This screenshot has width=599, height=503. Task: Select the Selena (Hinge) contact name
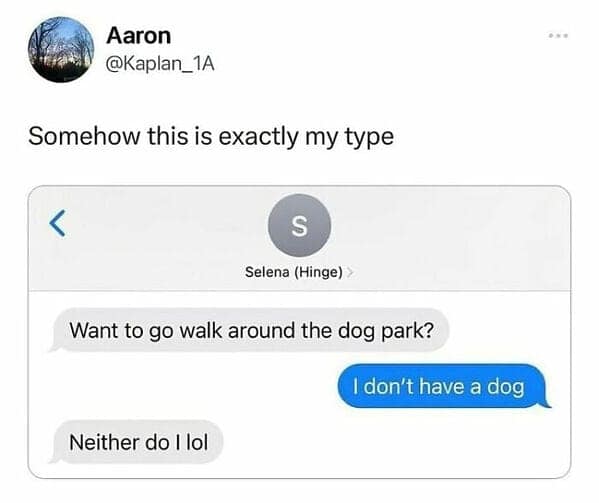tap(294, 272)
